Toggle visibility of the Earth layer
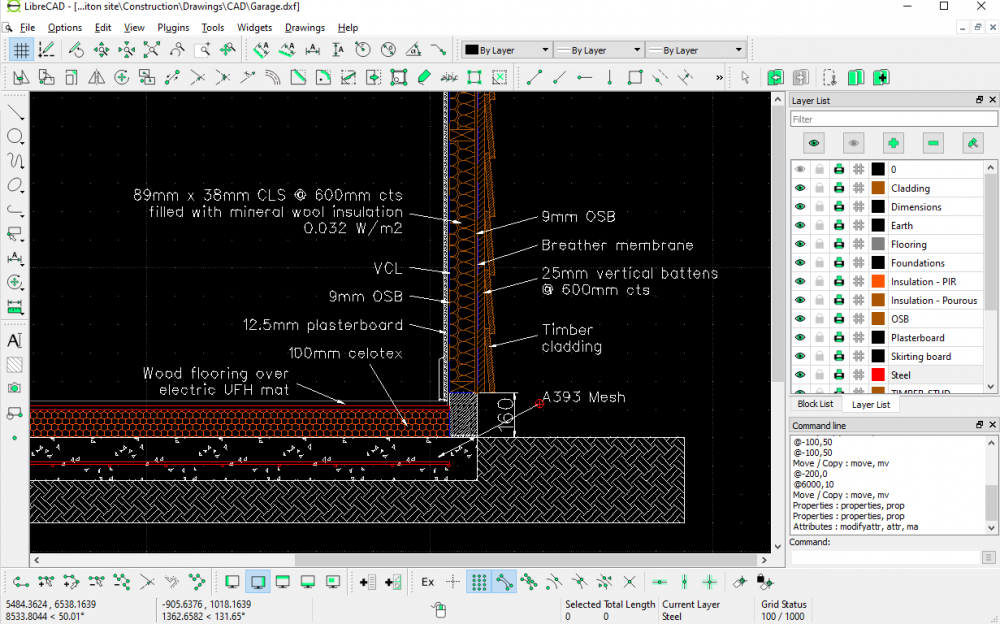Image resolution: width=1000 pixels, height=624 pixels. 800,225
